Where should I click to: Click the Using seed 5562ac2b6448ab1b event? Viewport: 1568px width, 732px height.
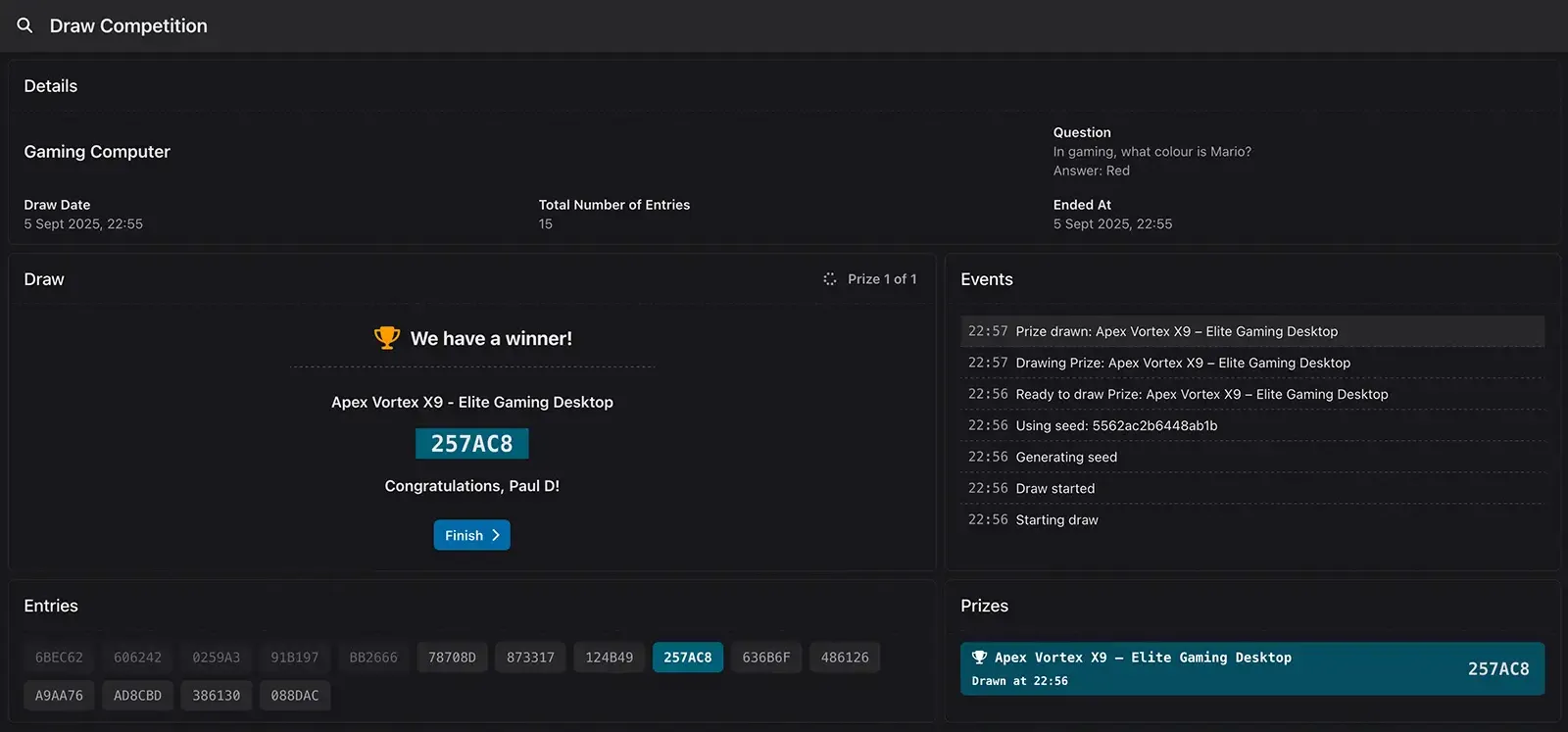click(x=1252, y=425)
